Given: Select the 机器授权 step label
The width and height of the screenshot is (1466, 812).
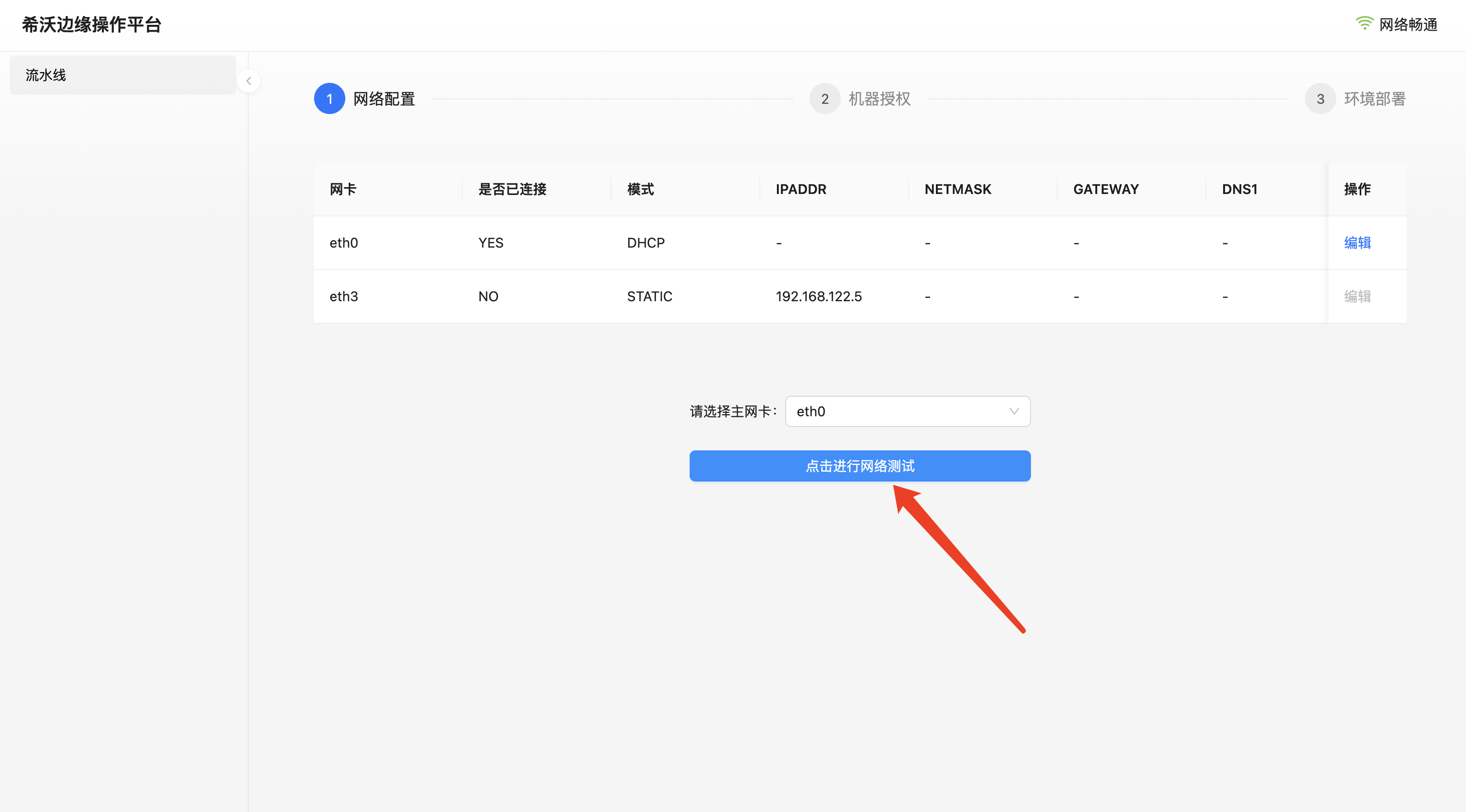Looking at the screenshot, I should tap(879, 99).
